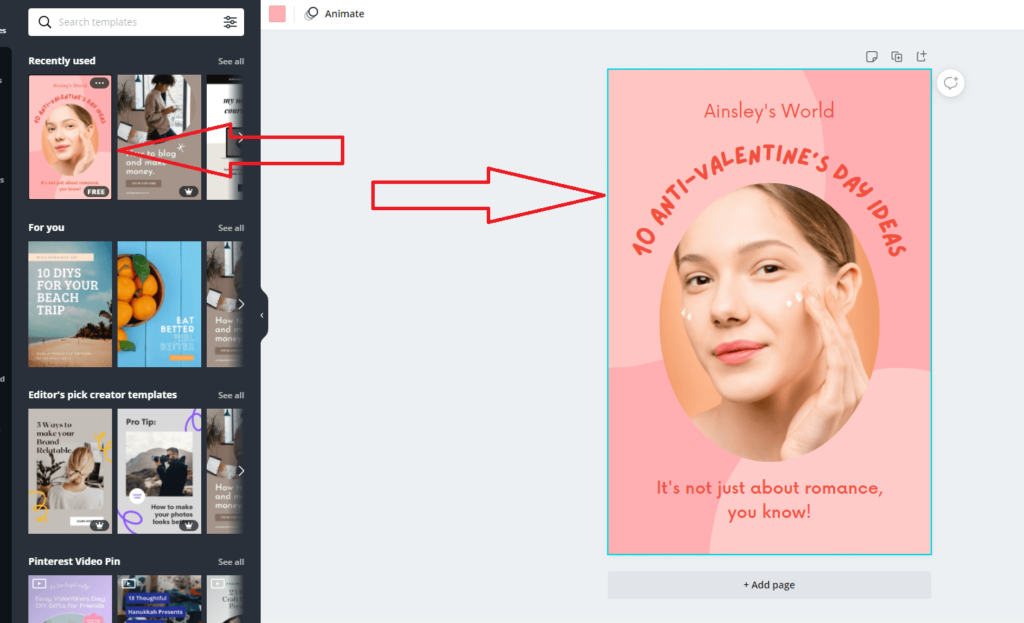Viewport: 1024px width, 623px height.
Task: Click the + Add page button
Action: tap(769, 585)
